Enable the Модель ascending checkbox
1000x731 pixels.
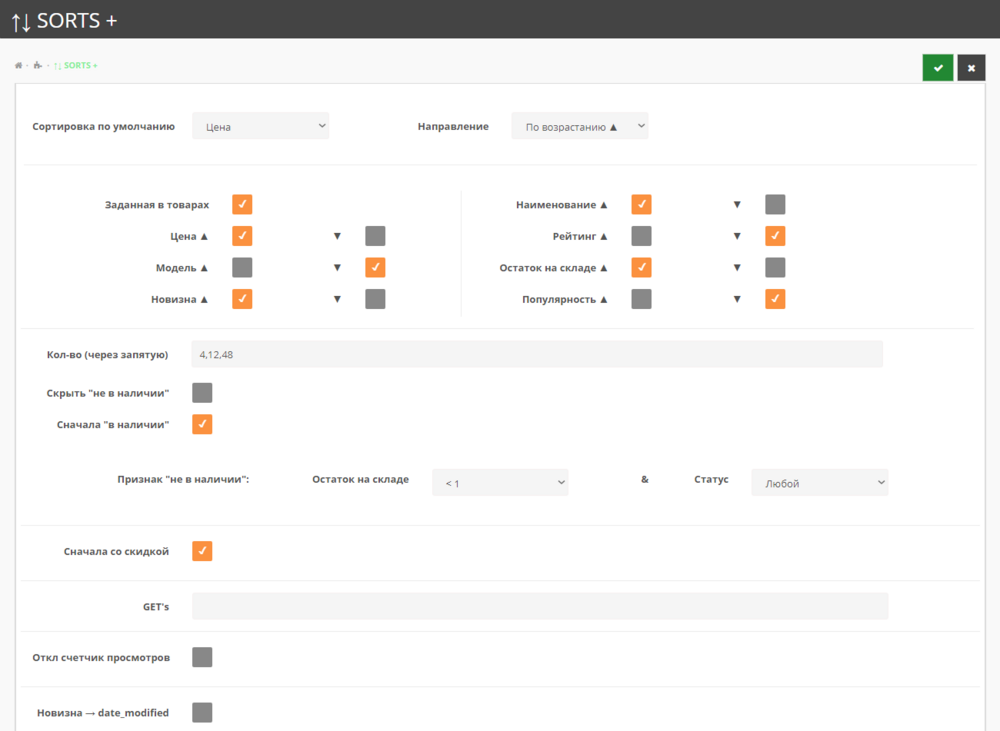coord(242,267)
